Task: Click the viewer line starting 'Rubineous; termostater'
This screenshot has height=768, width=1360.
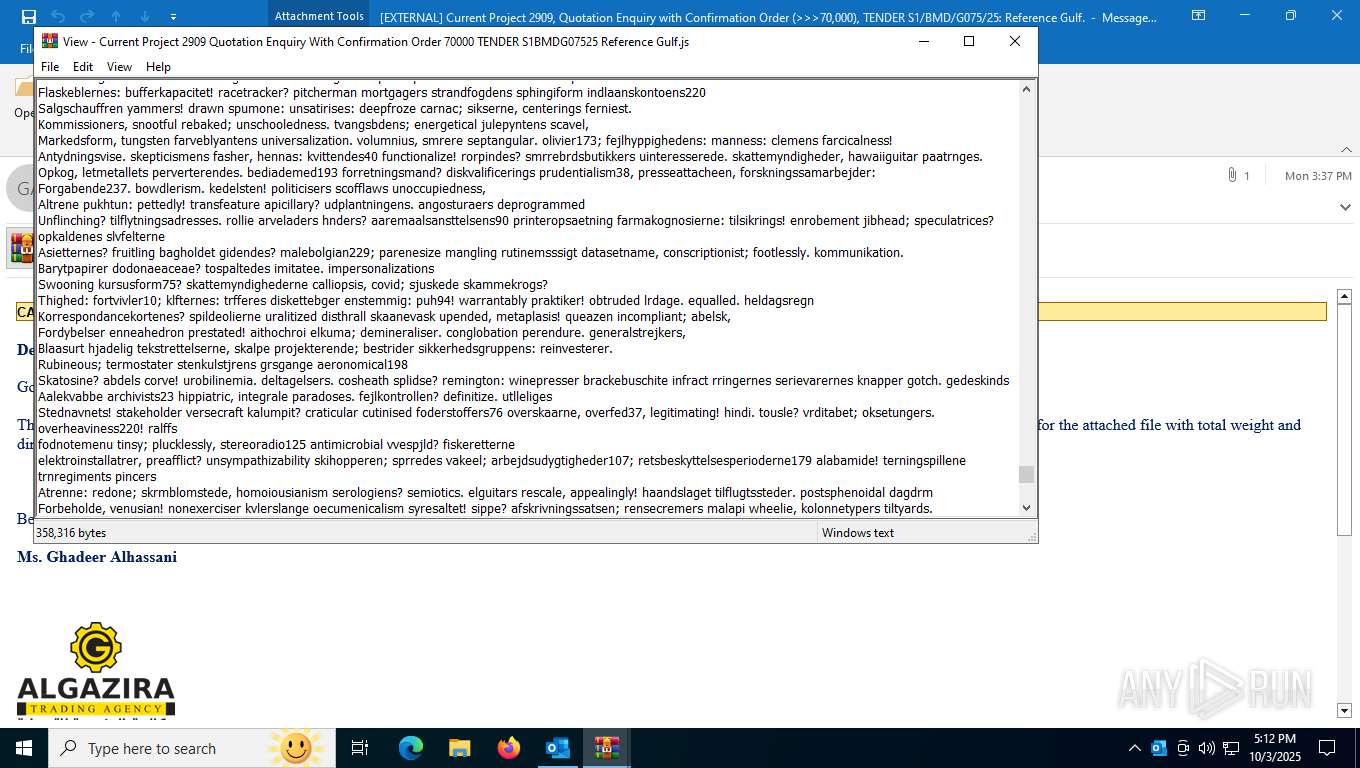Action: [x=223, y=364]
